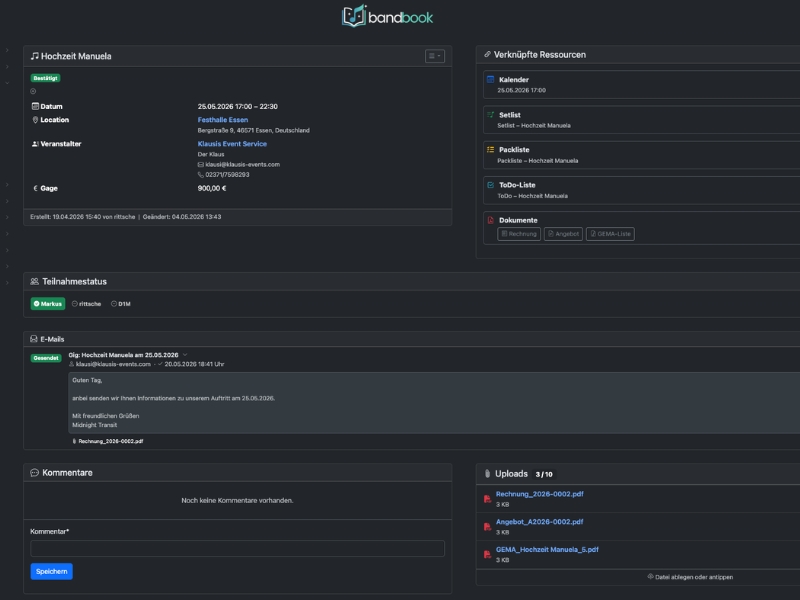Click the link icon beside Verknüpfte Ressourcen

point(487,54)
